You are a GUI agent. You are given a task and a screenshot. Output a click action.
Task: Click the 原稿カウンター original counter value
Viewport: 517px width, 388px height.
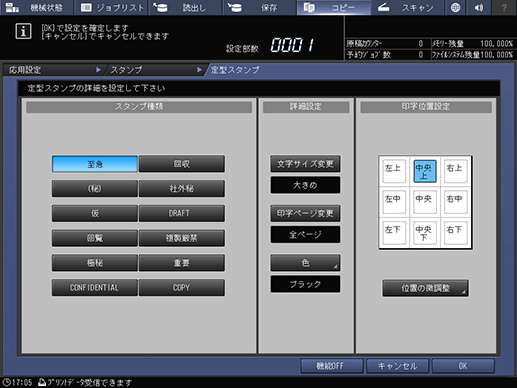click(421, 44)
